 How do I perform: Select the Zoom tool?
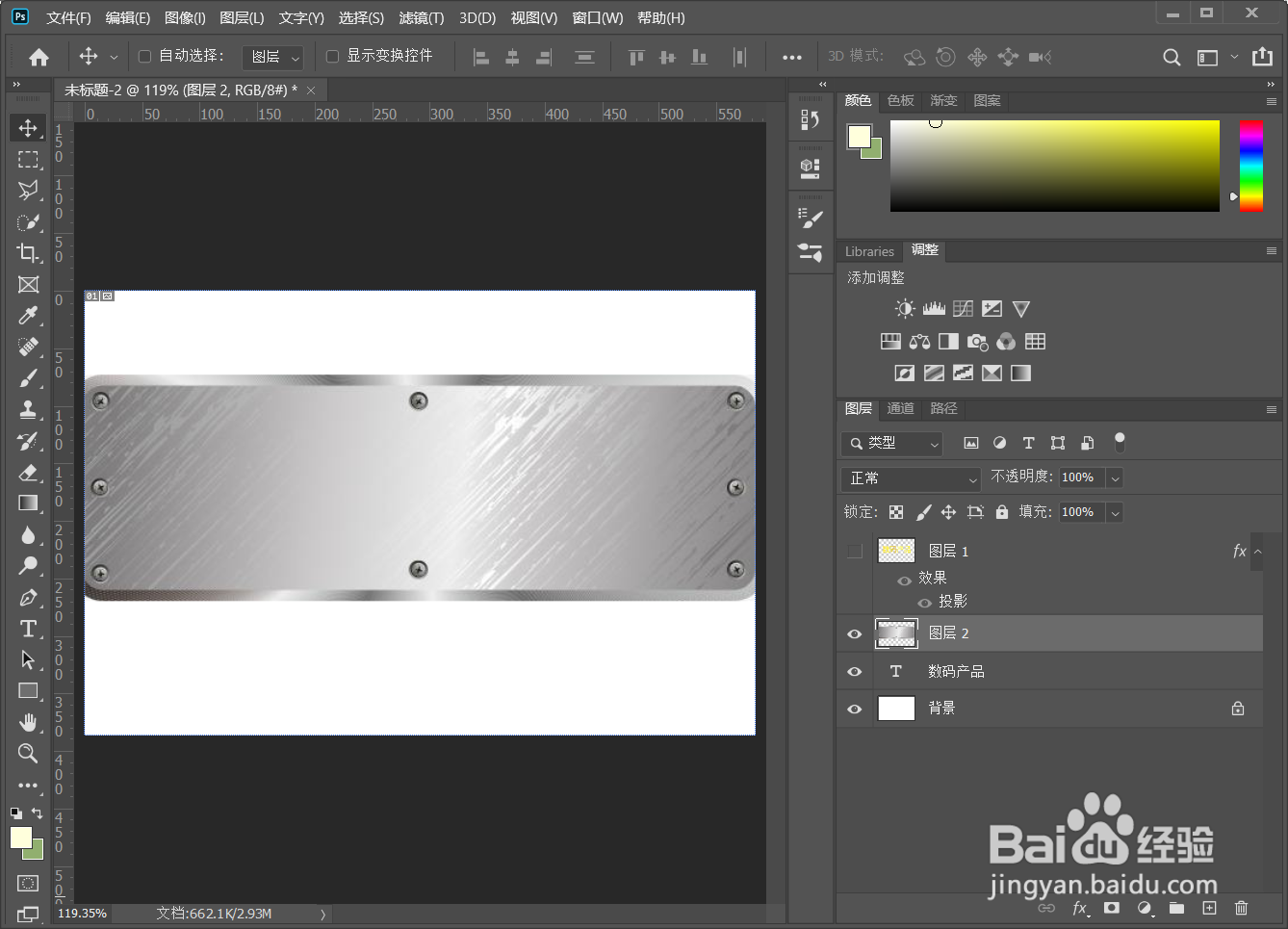28,753
